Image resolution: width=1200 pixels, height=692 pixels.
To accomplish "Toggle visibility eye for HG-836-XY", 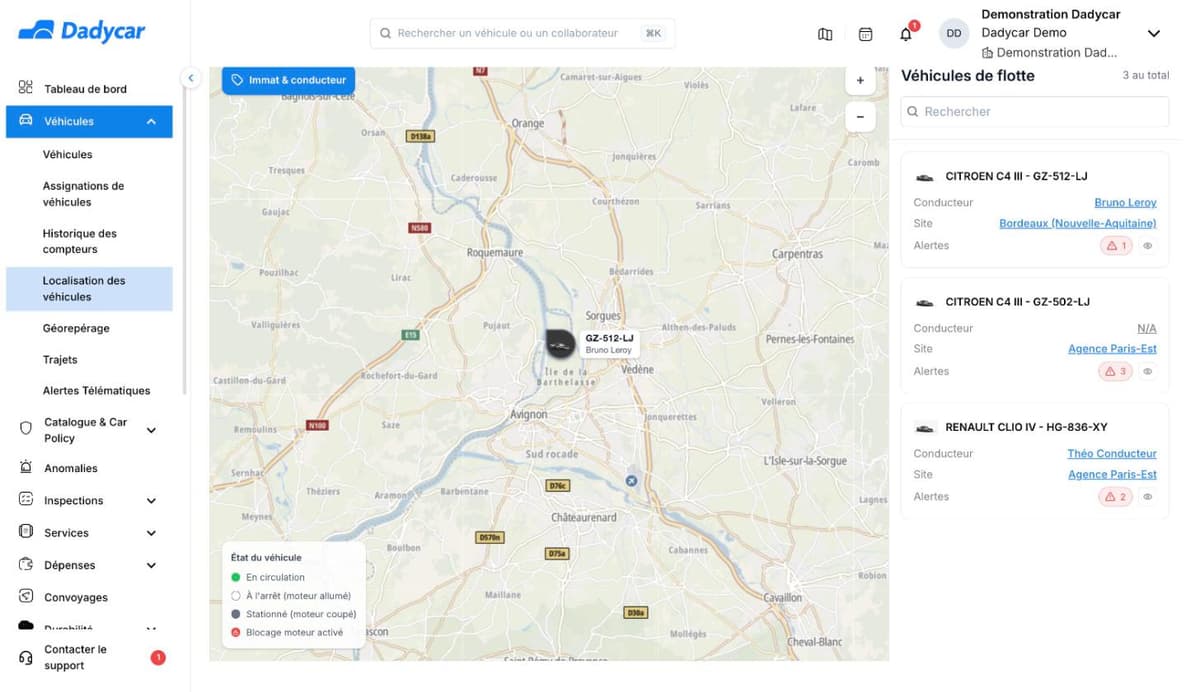I will point(1148,496).
